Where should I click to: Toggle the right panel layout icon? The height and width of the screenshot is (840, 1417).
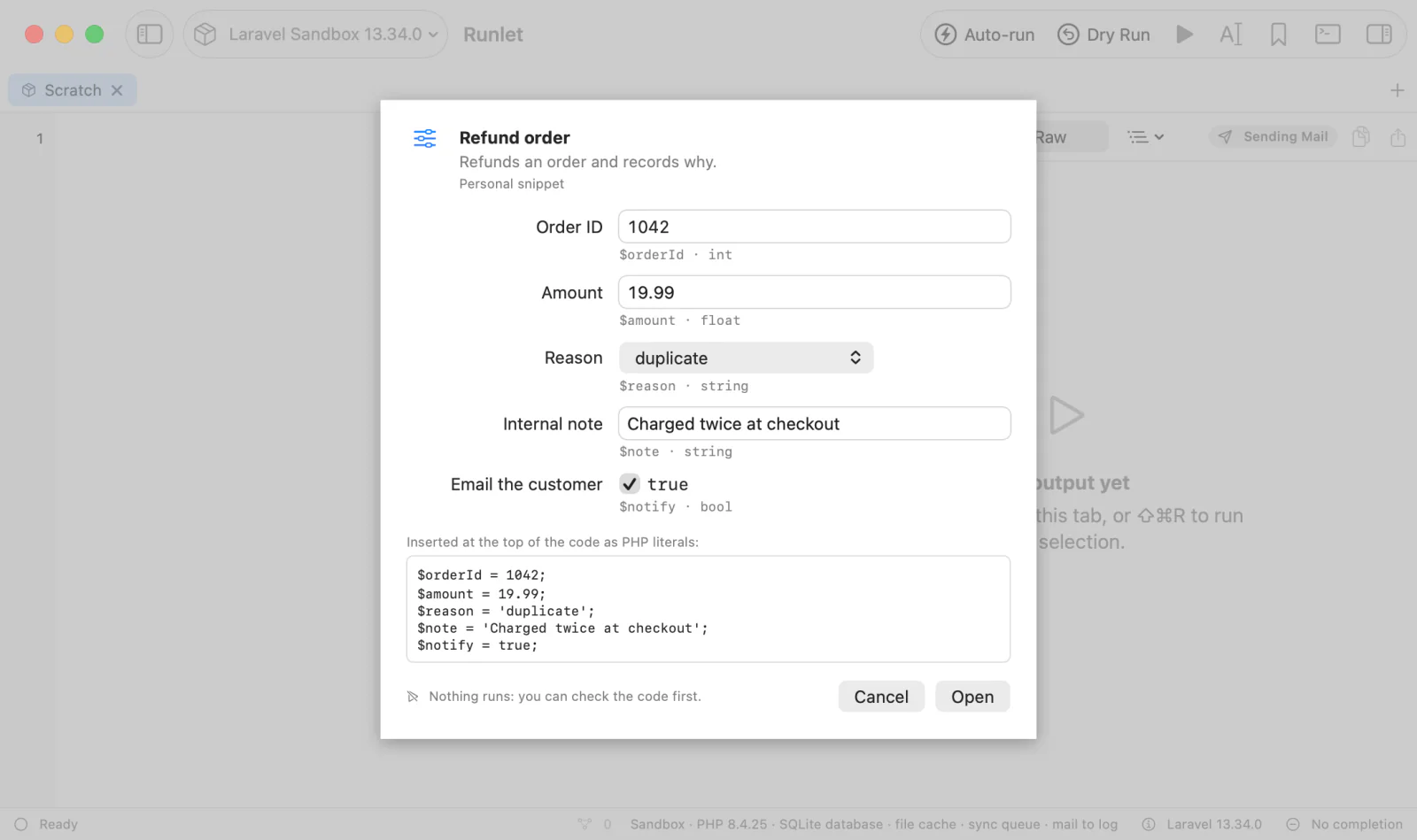[x=1379, y=35]
